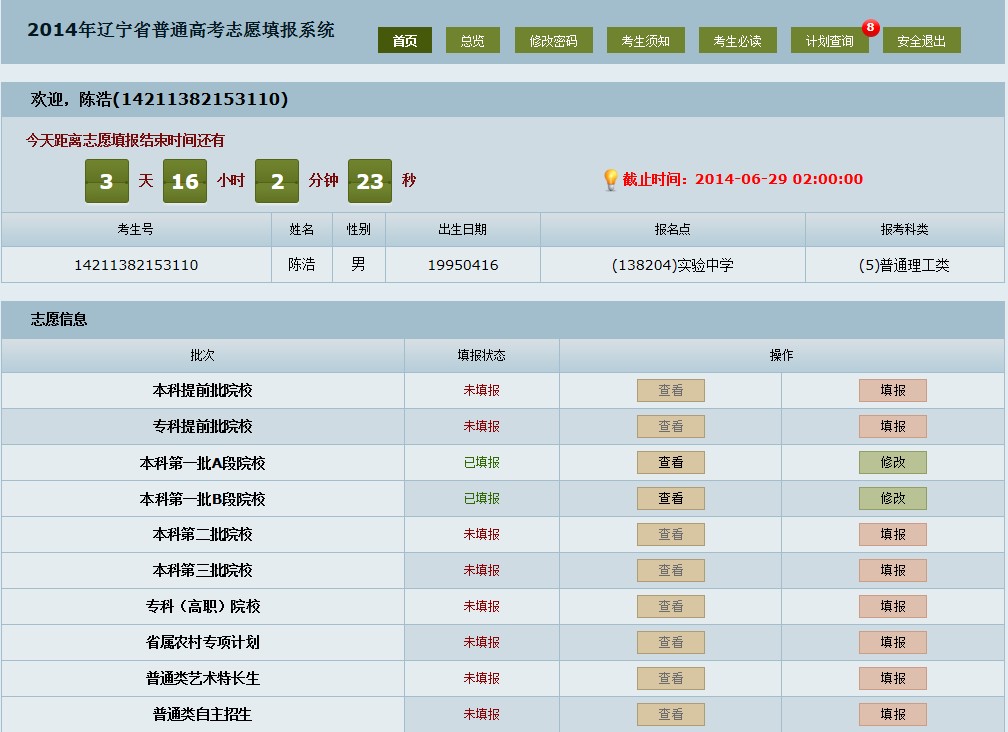The width and height of the screenshot is (1008, 732).
Task: Click 填报 for 普通类自主招生
Action: pos(892,714)
